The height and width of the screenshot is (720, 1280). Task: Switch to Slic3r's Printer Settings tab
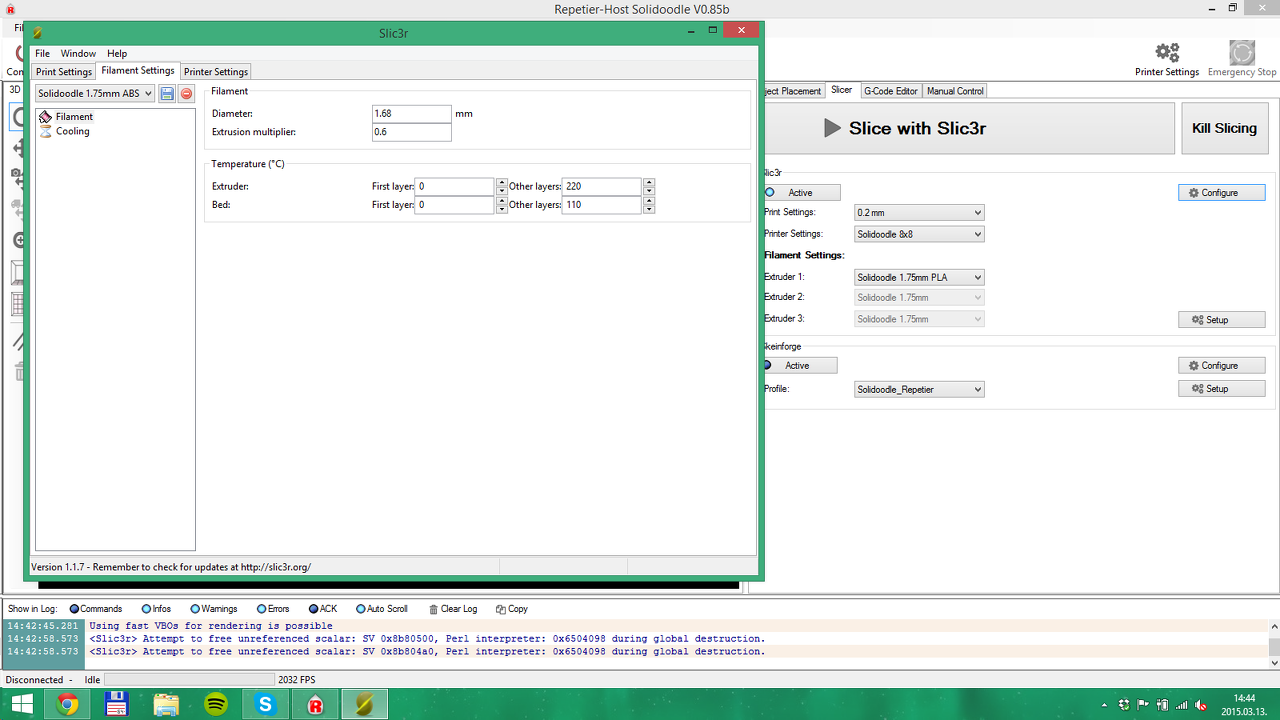[x=216, y=72]
